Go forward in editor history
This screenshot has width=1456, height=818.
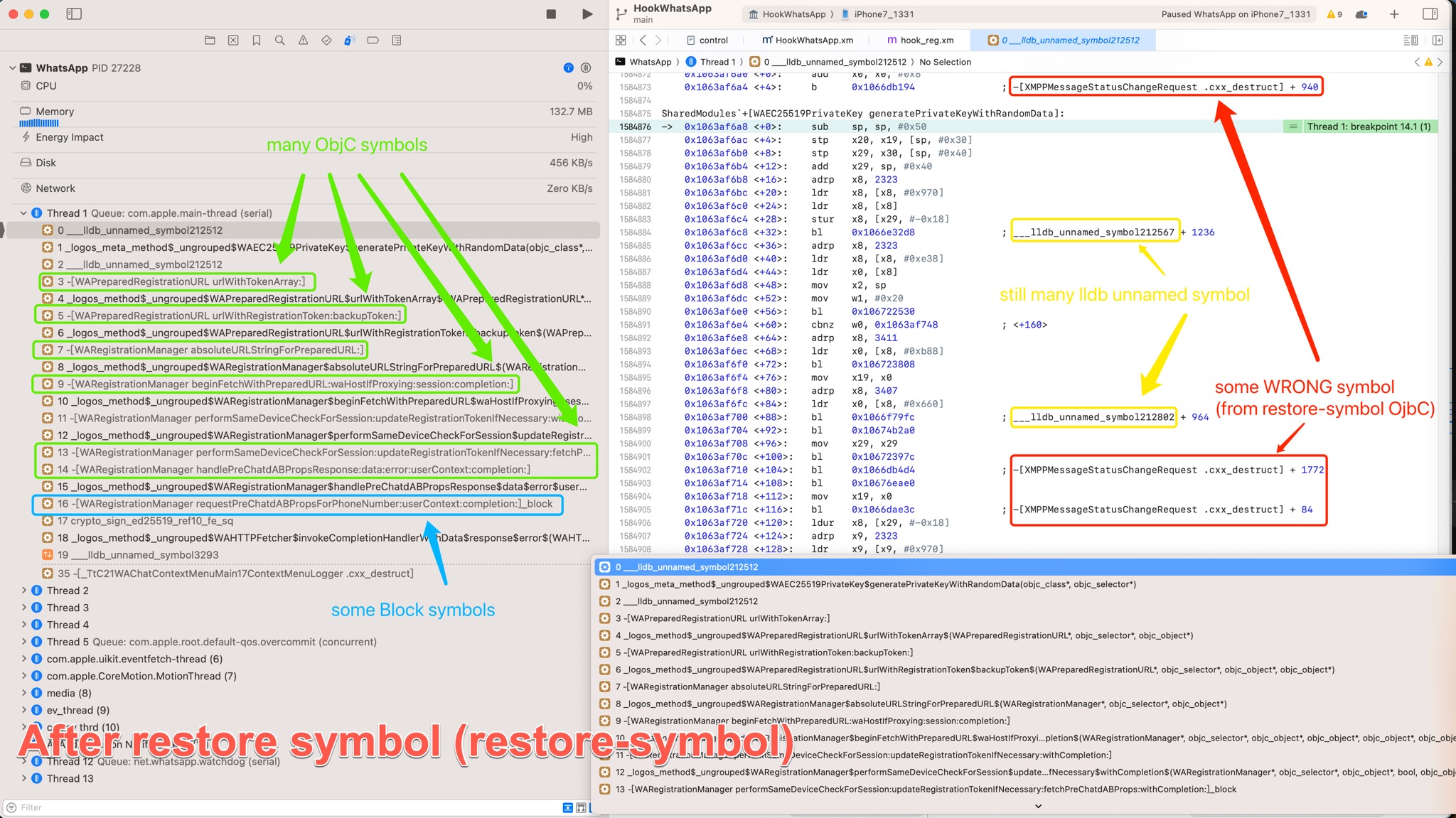[658, 41]
